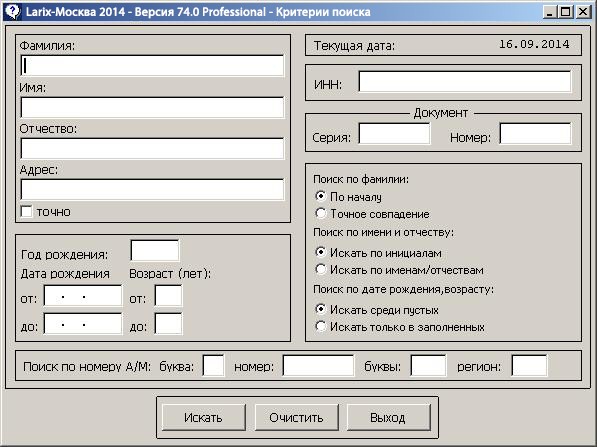The width and height of the screenshot is (597, 447).
Task: Select the По началу radio option
Action: coord(321,196)
